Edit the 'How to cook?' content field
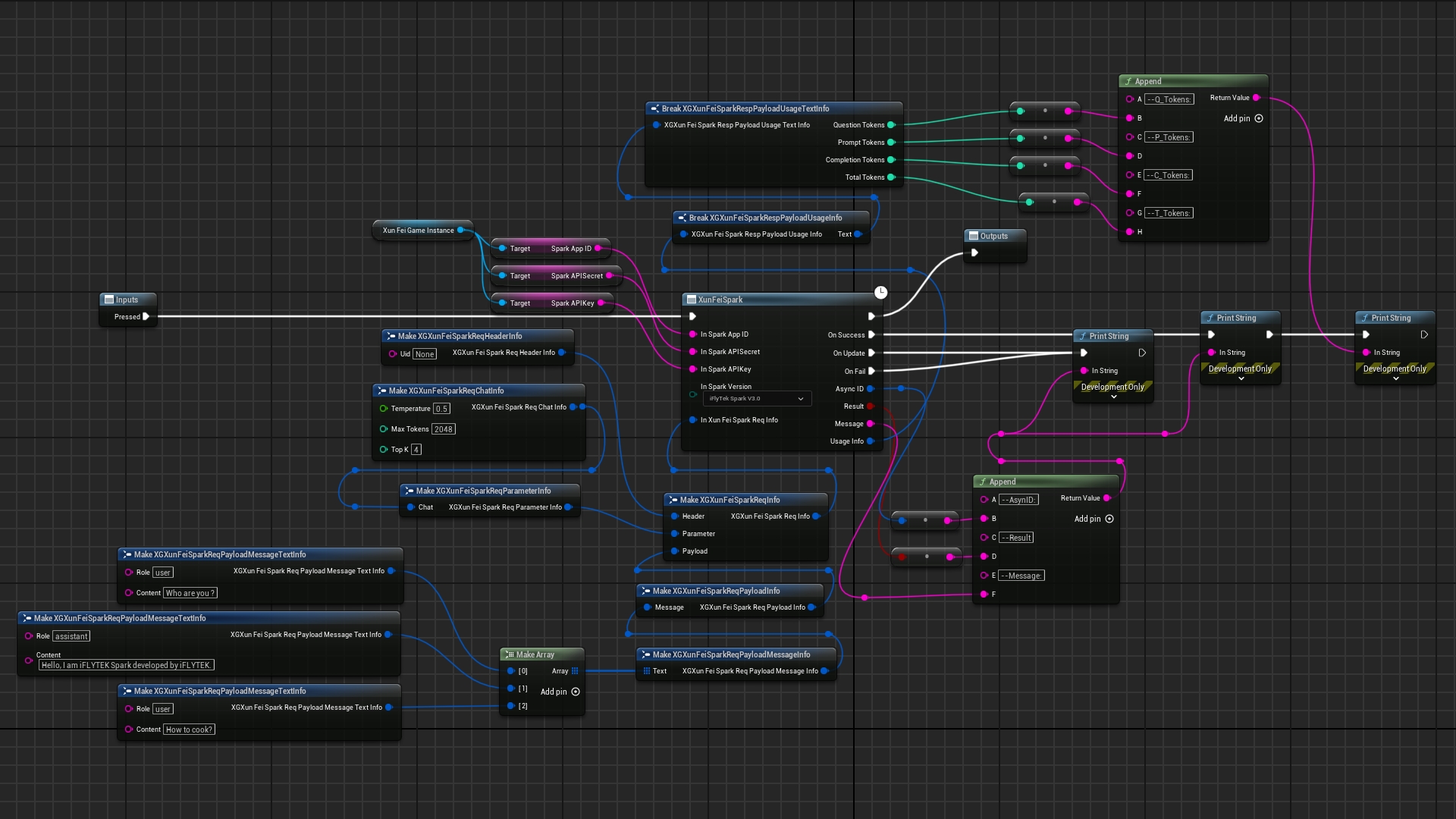This screenshot has width=1456, height=819. click(189, 730)
